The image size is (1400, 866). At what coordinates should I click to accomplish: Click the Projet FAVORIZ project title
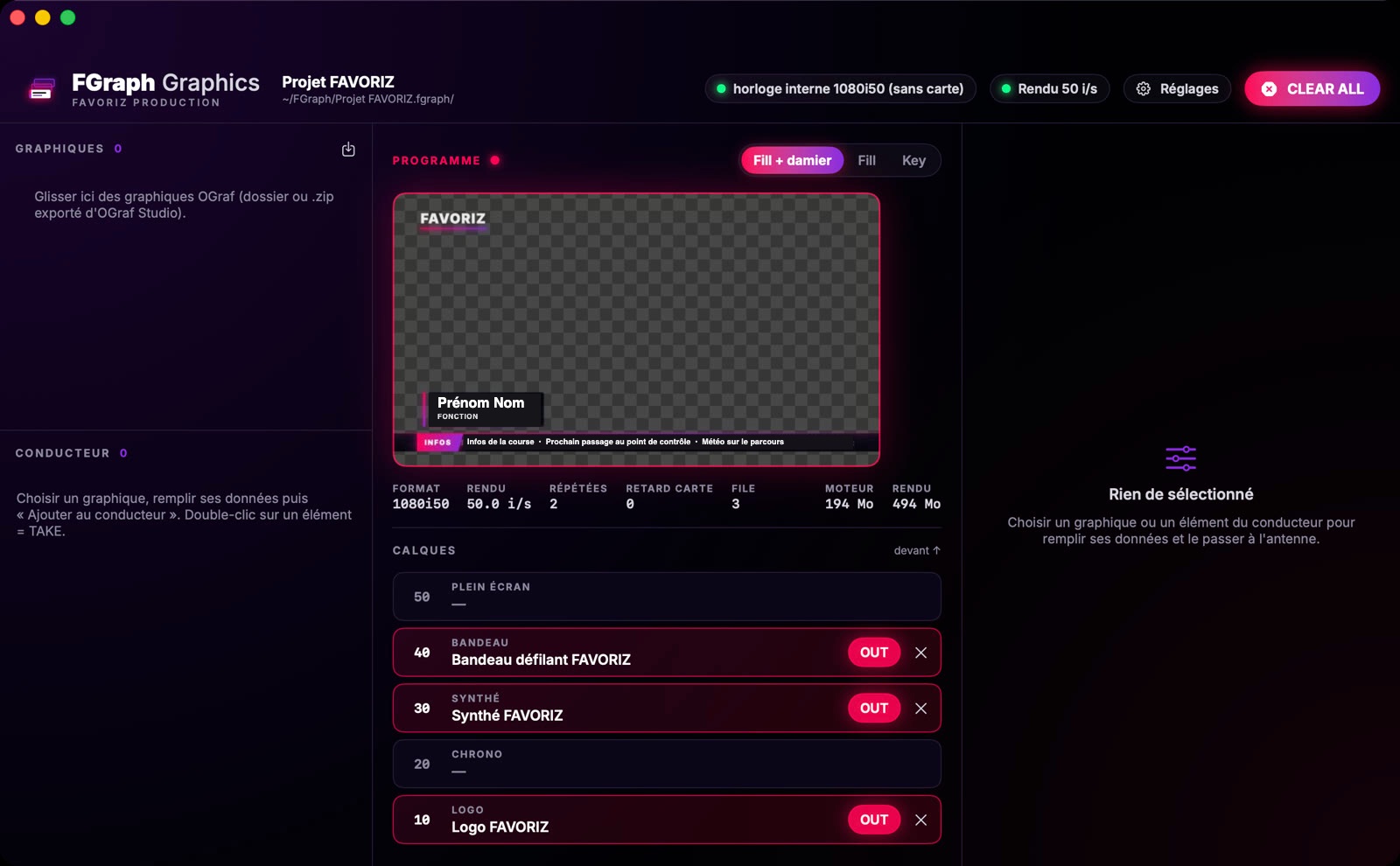(x=338, y=82)
